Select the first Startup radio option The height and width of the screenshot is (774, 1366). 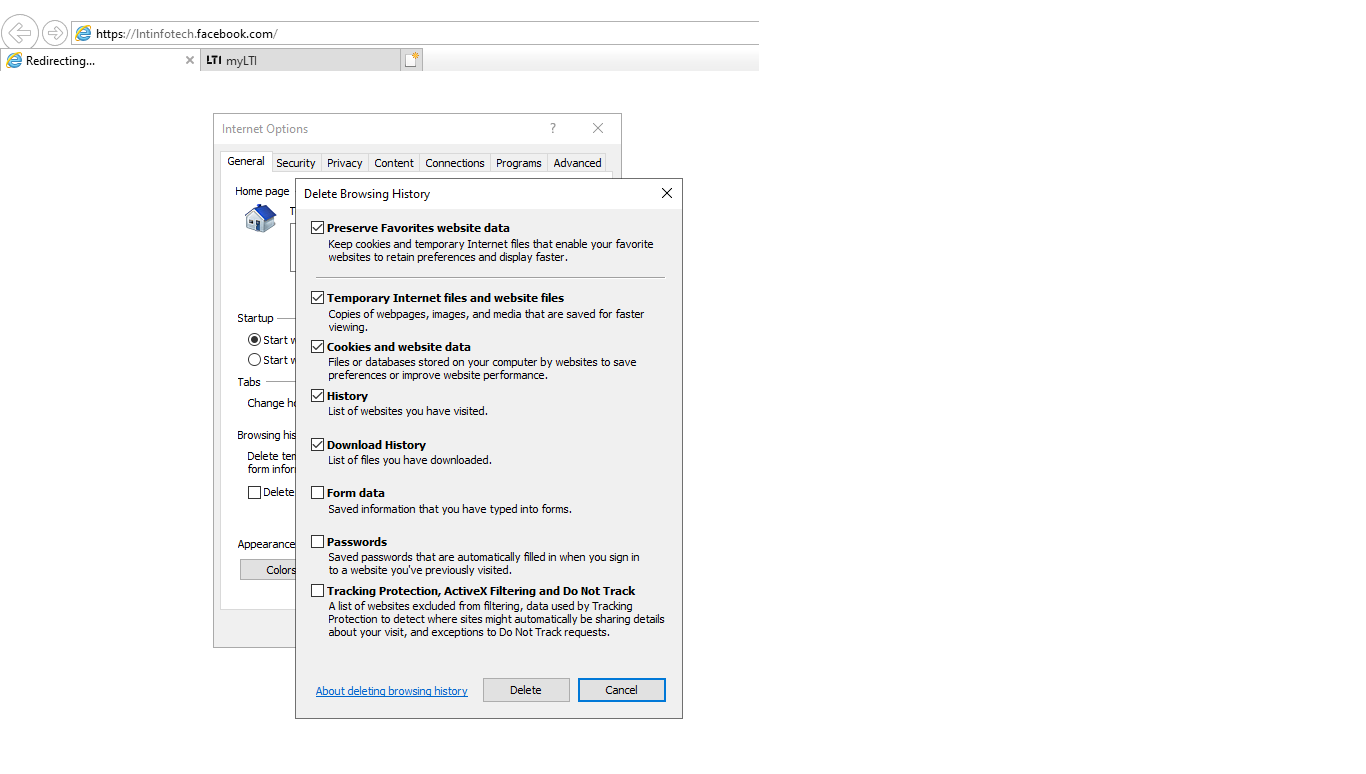[254, 340]
